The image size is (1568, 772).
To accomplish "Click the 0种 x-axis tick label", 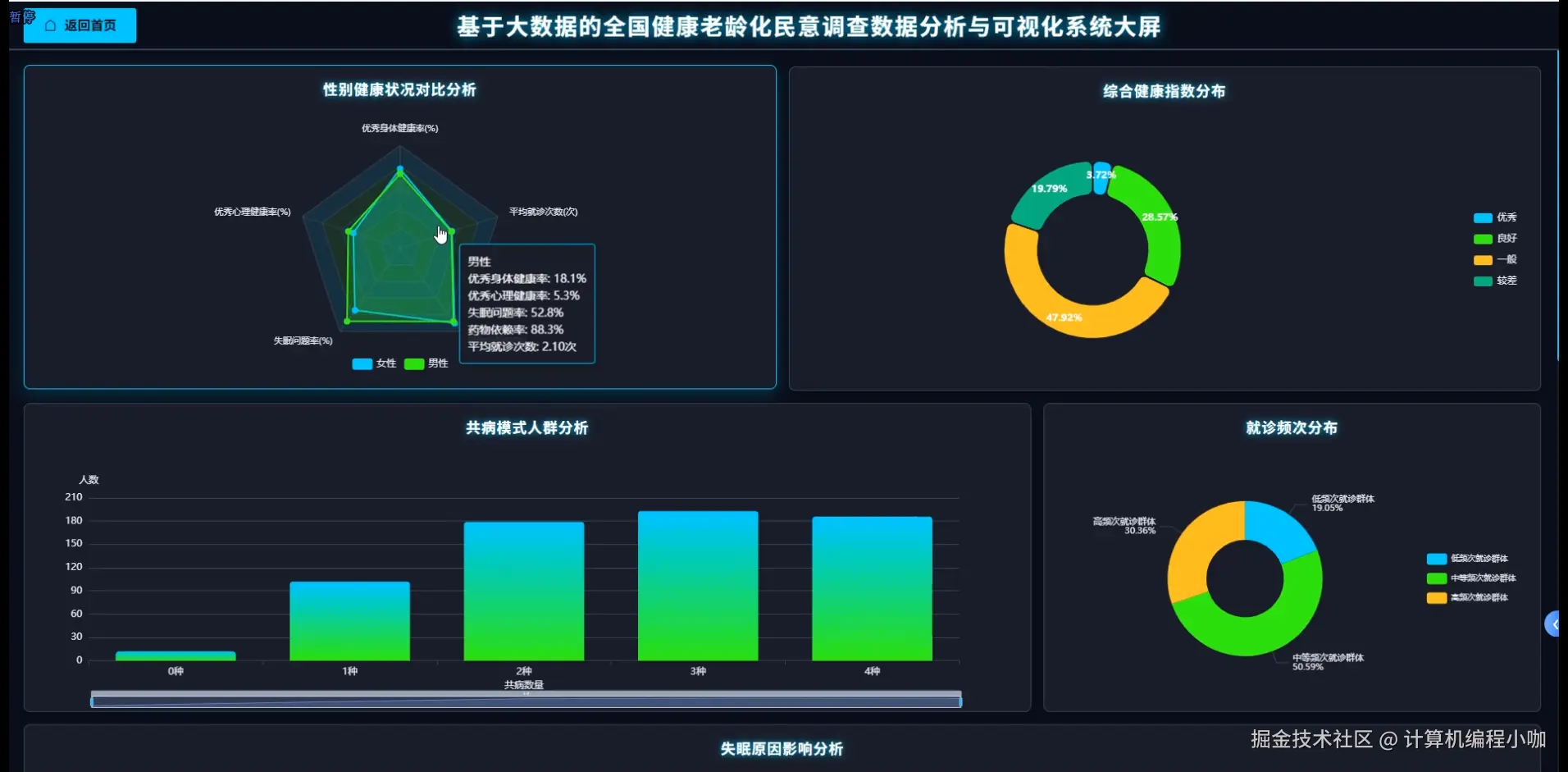I will point(175,671).
